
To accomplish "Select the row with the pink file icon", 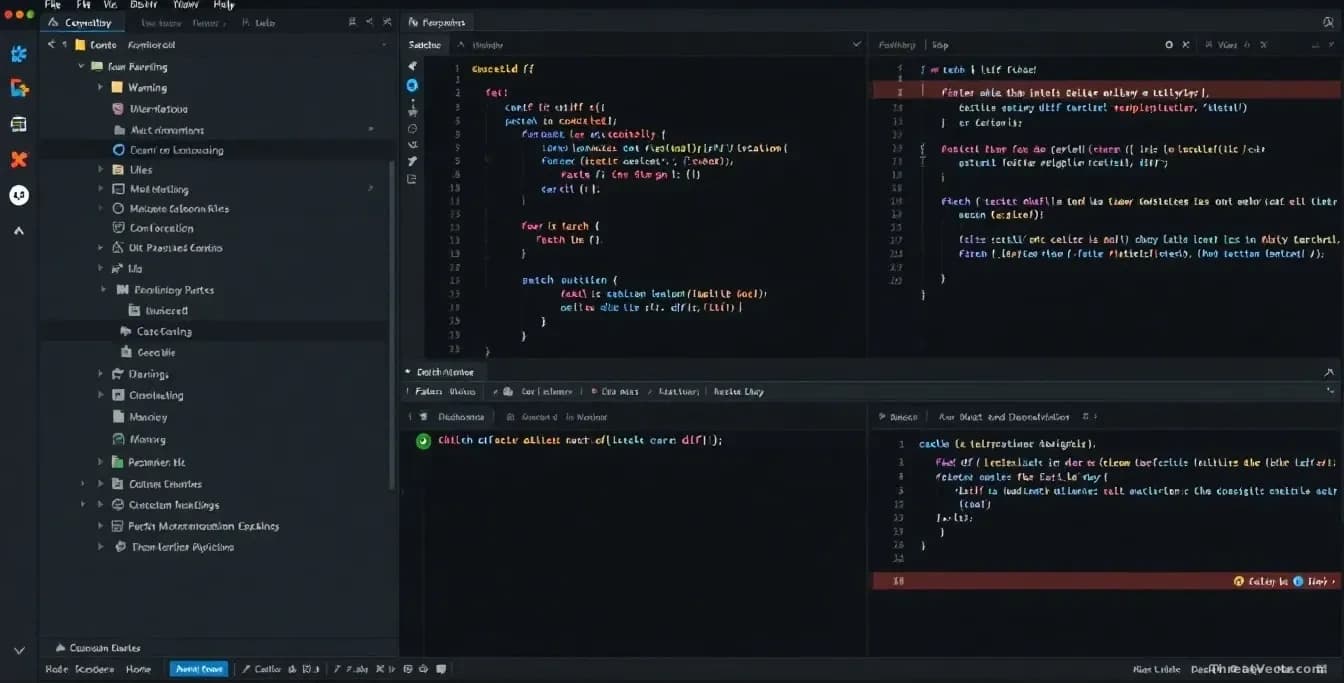I will [215, 109].
